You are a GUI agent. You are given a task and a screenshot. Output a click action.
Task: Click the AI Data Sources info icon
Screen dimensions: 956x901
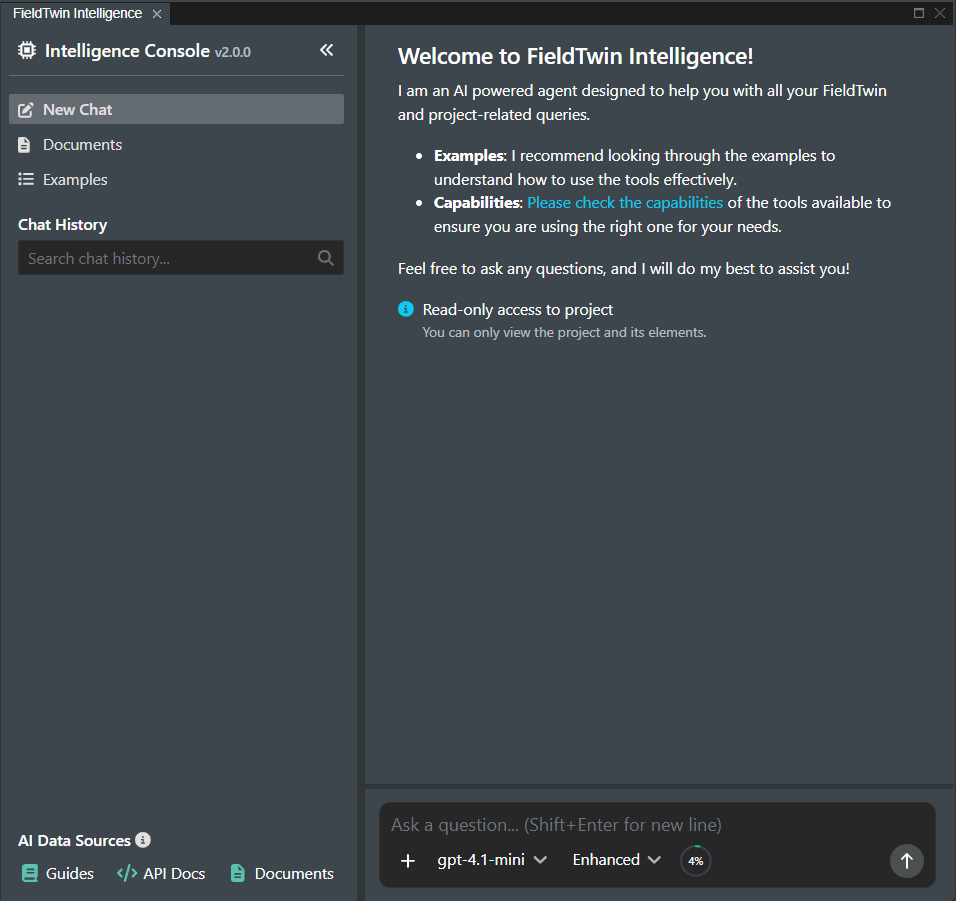pos(143,840)
